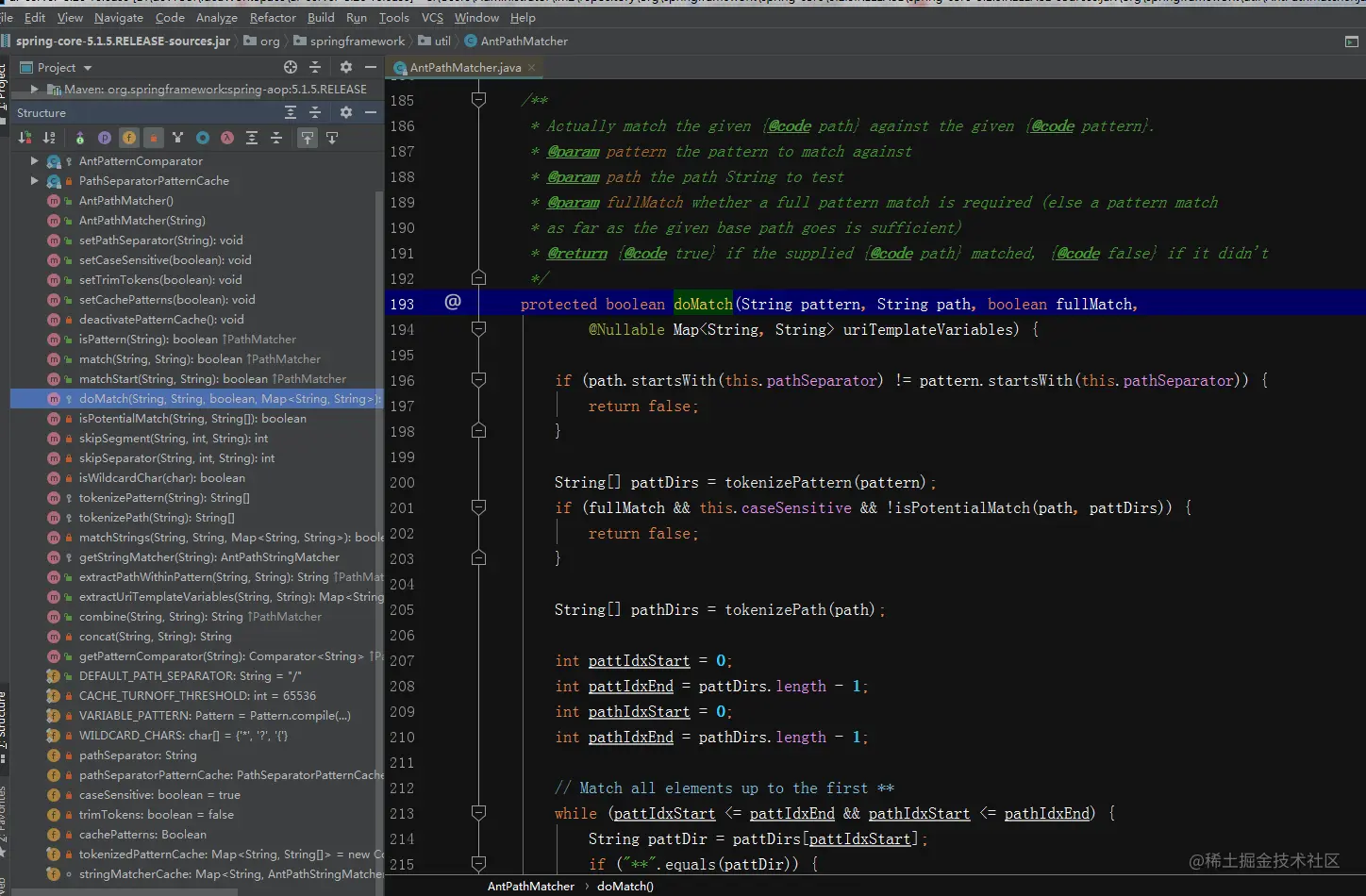Collapse the if block fold at line 201
Image resolution: width=1366 pixels, height=896 pixels.
pyautogui.click(x=478, y=506)
